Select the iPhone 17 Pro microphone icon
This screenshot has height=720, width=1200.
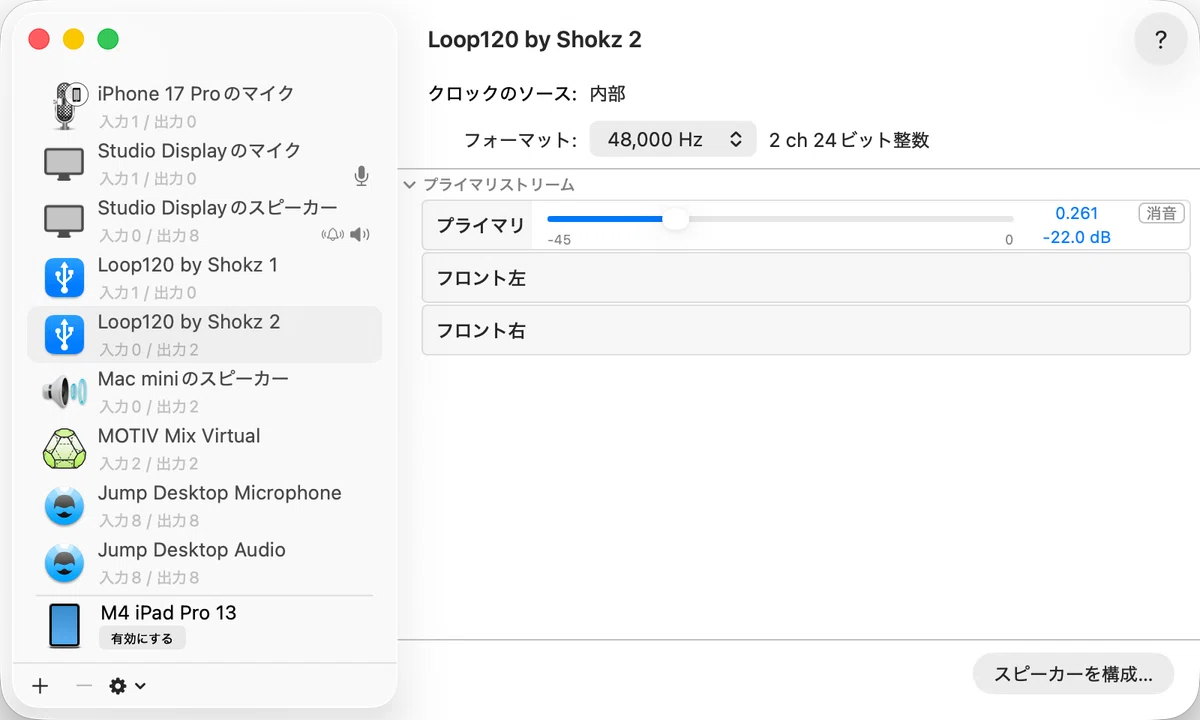tap(66, 105)
